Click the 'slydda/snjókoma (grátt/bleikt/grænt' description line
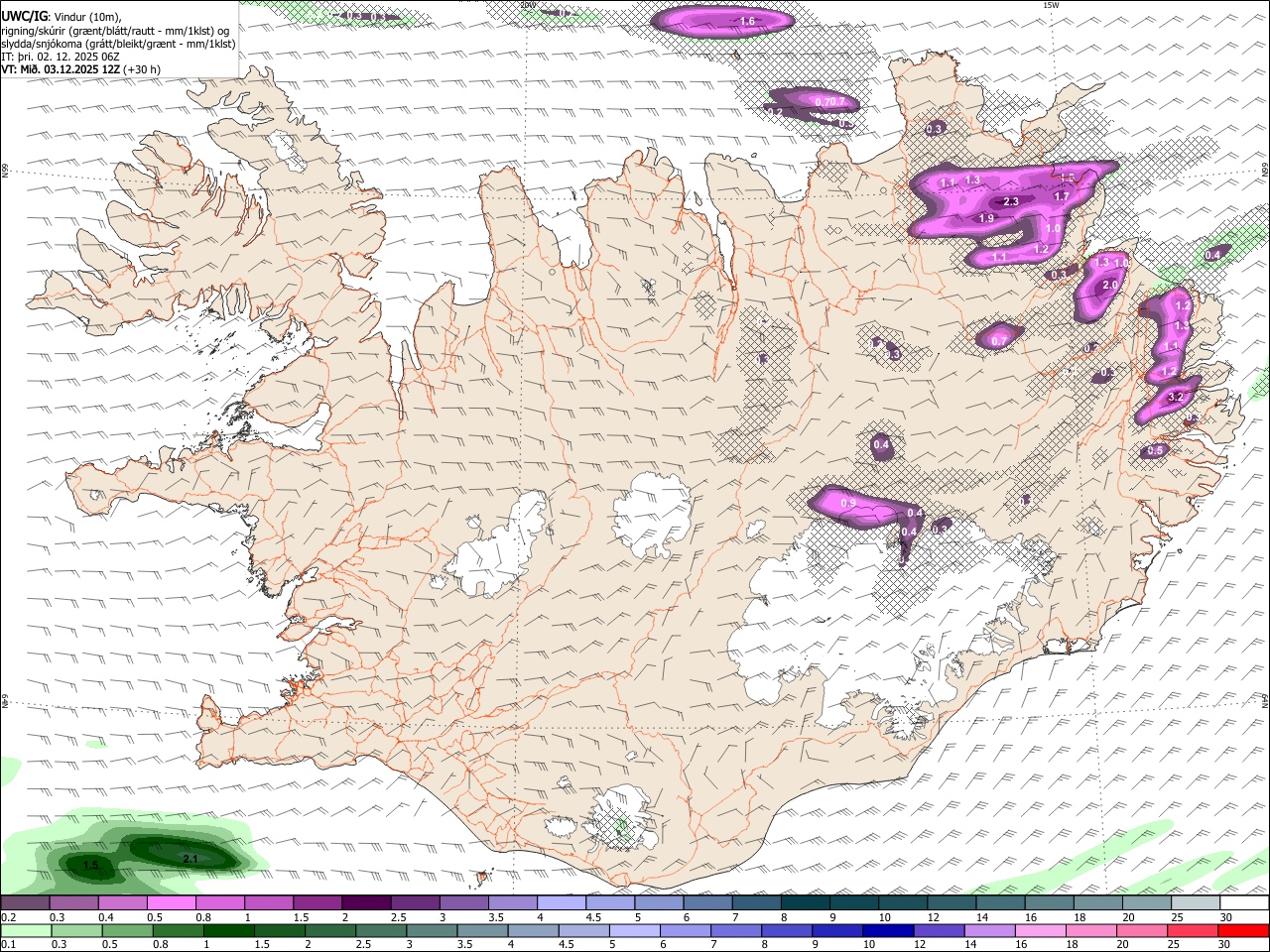Screen dimensions: 1270x952 118,44
